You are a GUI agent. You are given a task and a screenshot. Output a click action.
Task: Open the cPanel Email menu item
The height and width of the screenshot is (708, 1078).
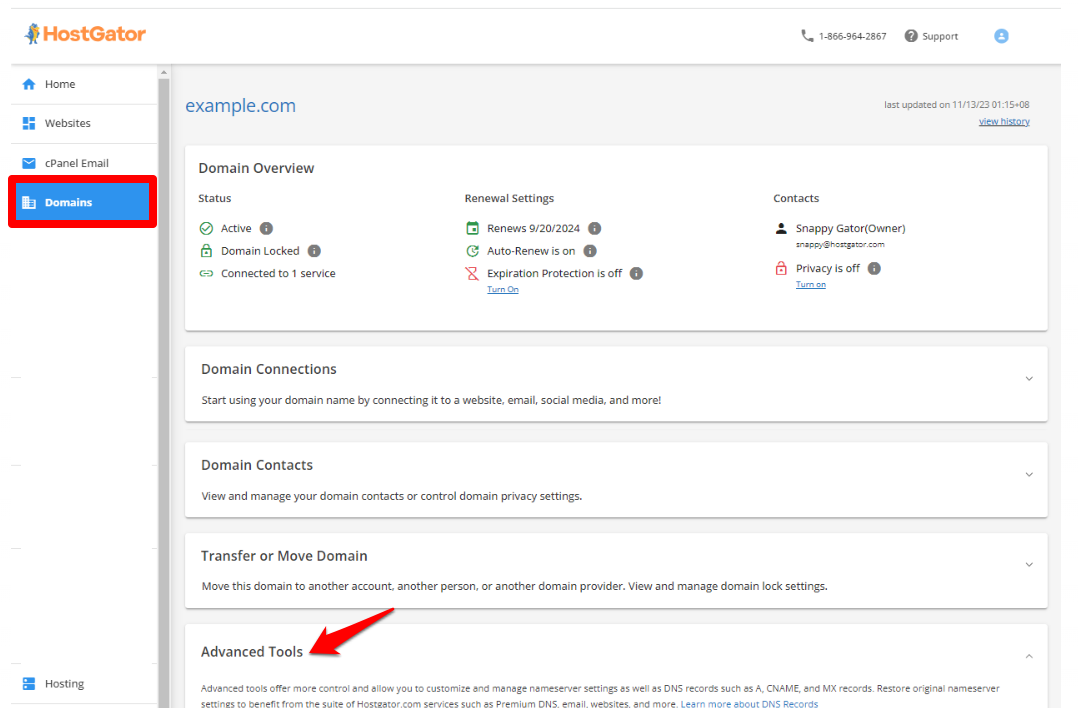[x=84, y=163]
